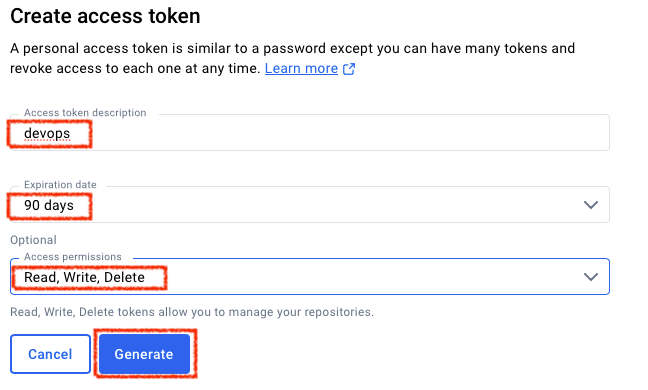
Task: Expand the Expiration date chevron
Action: point(591,205)
